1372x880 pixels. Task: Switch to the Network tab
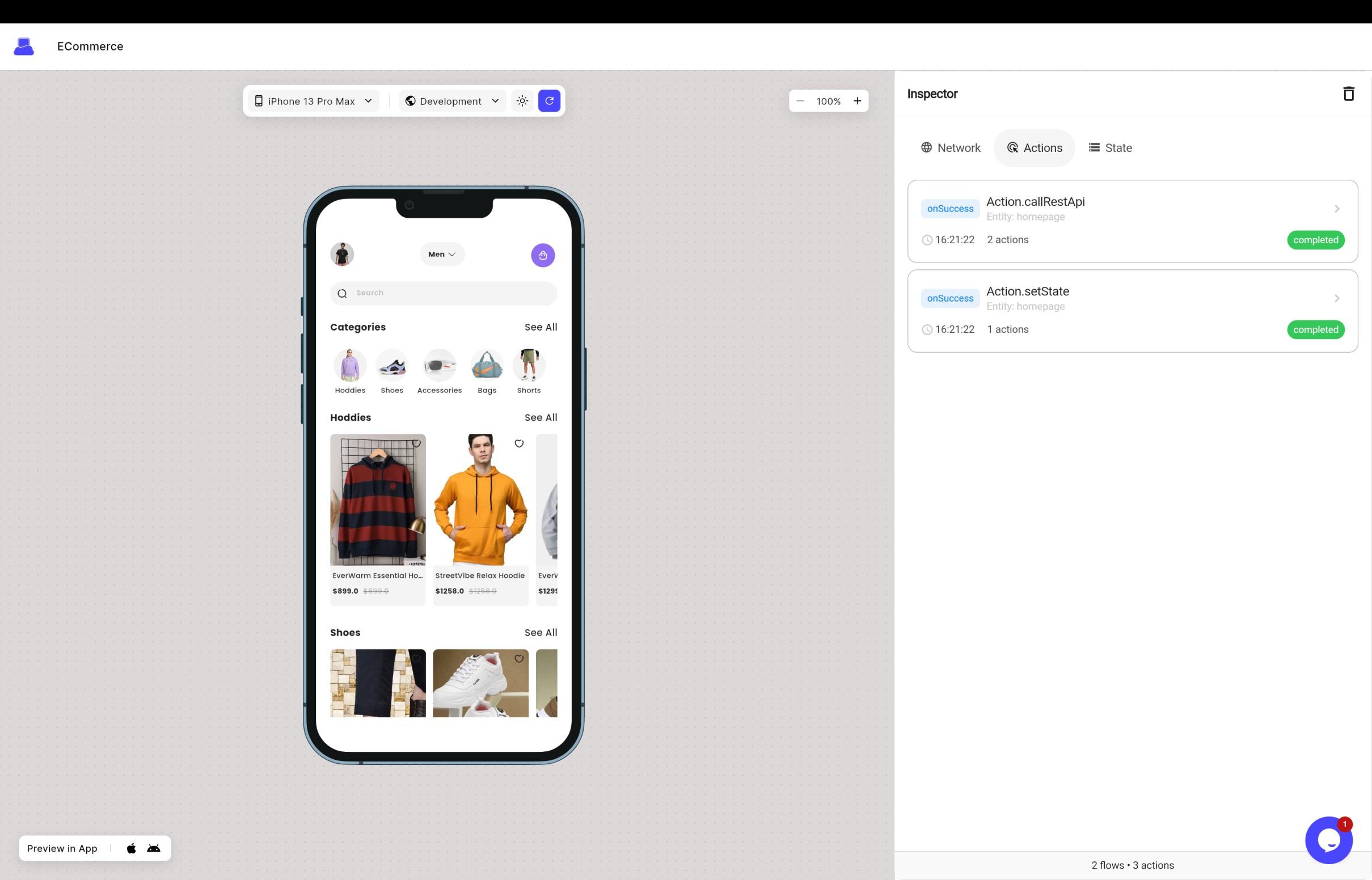pos(950,148)
